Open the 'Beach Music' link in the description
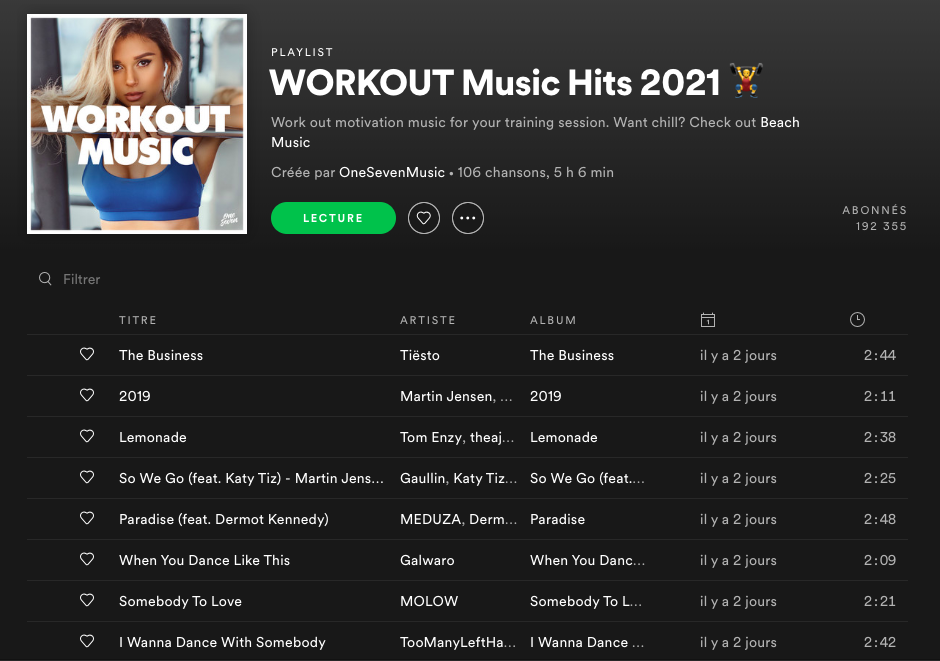 [780, 122]
